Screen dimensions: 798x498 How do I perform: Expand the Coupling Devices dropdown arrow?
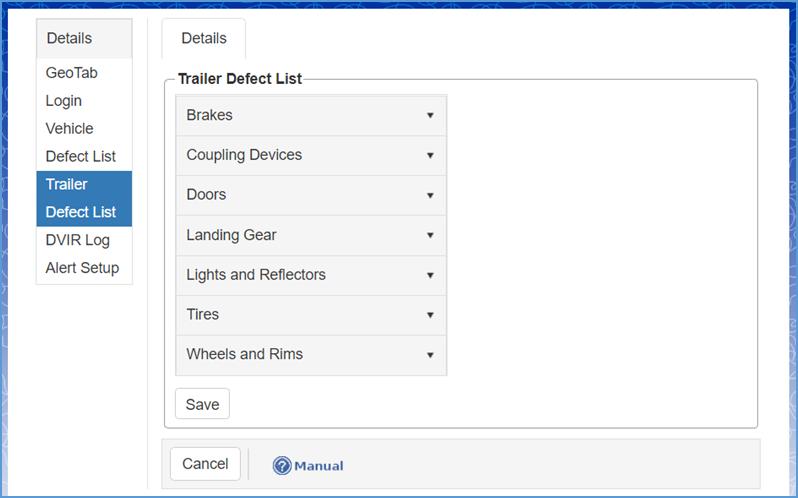tap(430, 156)
